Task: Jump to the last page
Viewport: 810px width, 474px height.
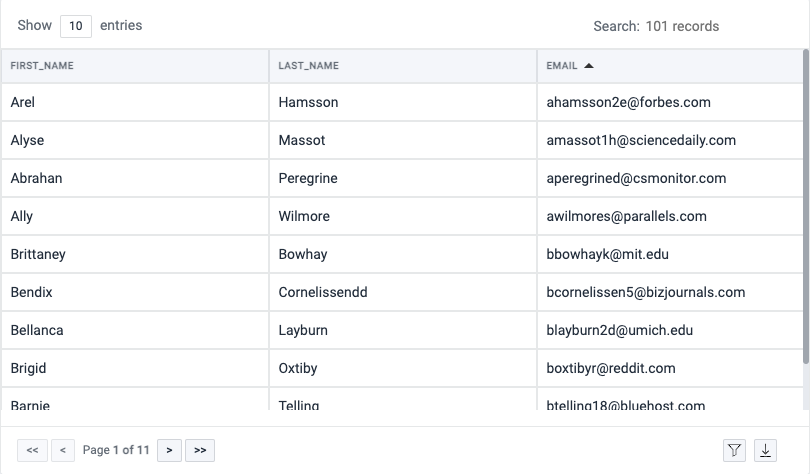Action: point(200,450)
